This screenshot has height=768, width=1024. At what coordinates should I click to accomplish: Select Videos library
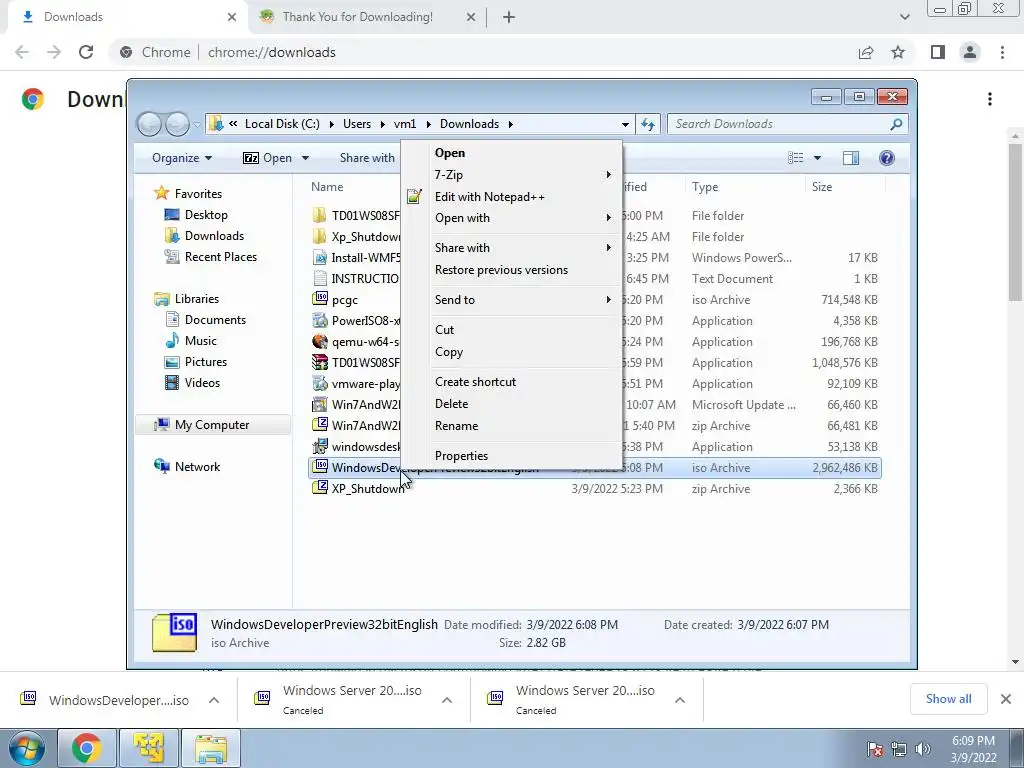coord(202,383)
